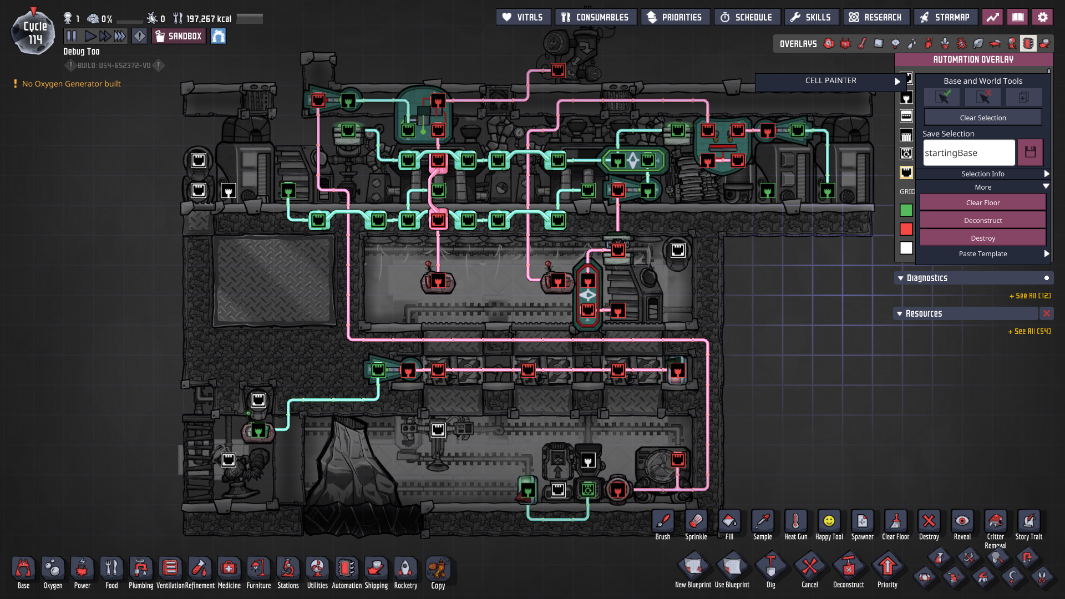Select the sandbox Clear Floor tool icon
The height and width of the screenshot is (599, 1065).
pyautogui.click(x=895, y=522)
